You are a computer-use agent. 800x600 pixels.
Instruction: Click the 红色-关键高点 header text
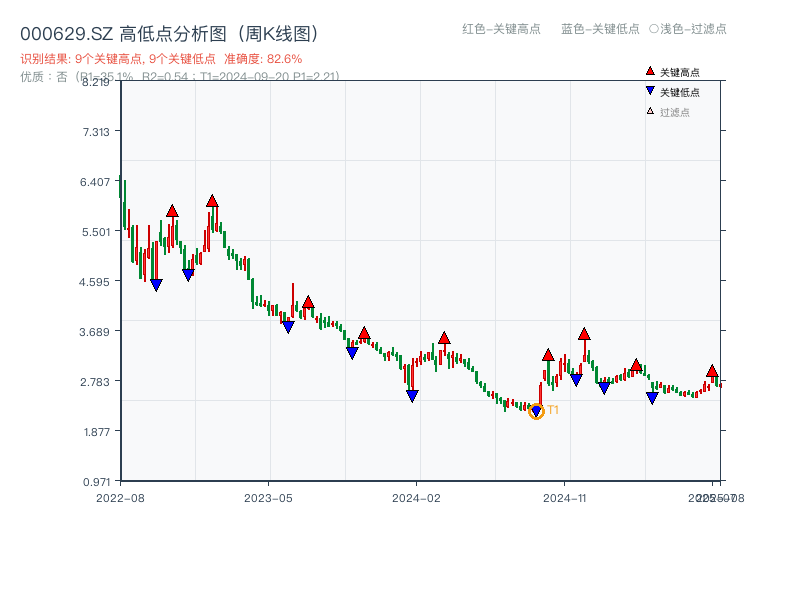501,29
